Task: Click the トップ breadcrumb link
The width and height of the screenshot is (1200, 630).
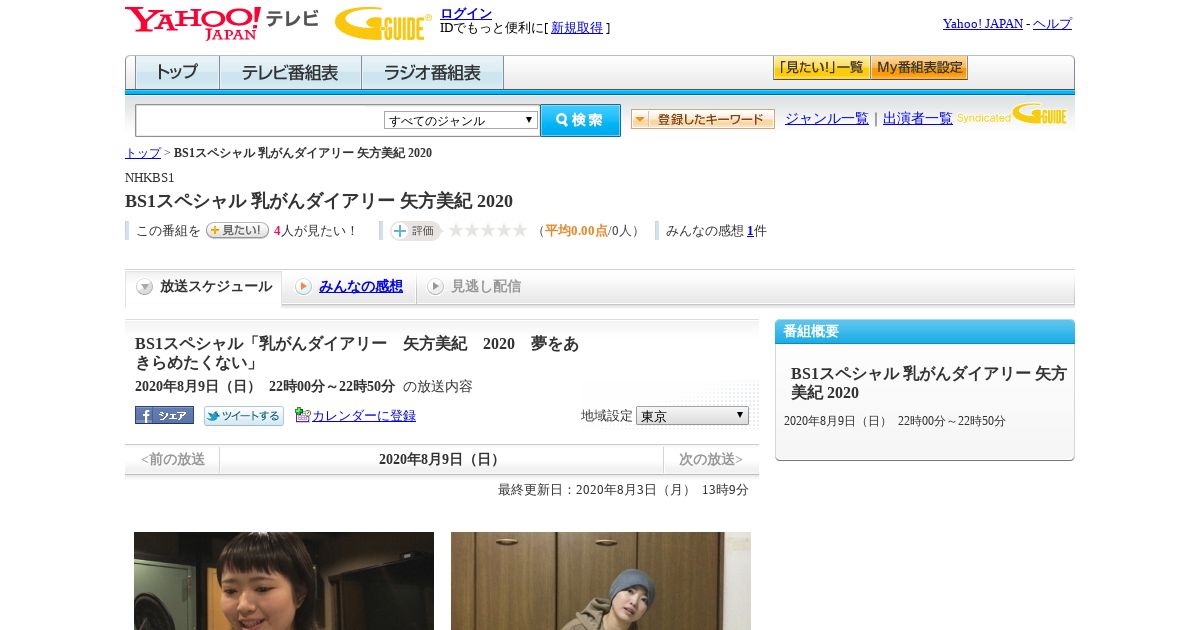Action: [143, 153]
